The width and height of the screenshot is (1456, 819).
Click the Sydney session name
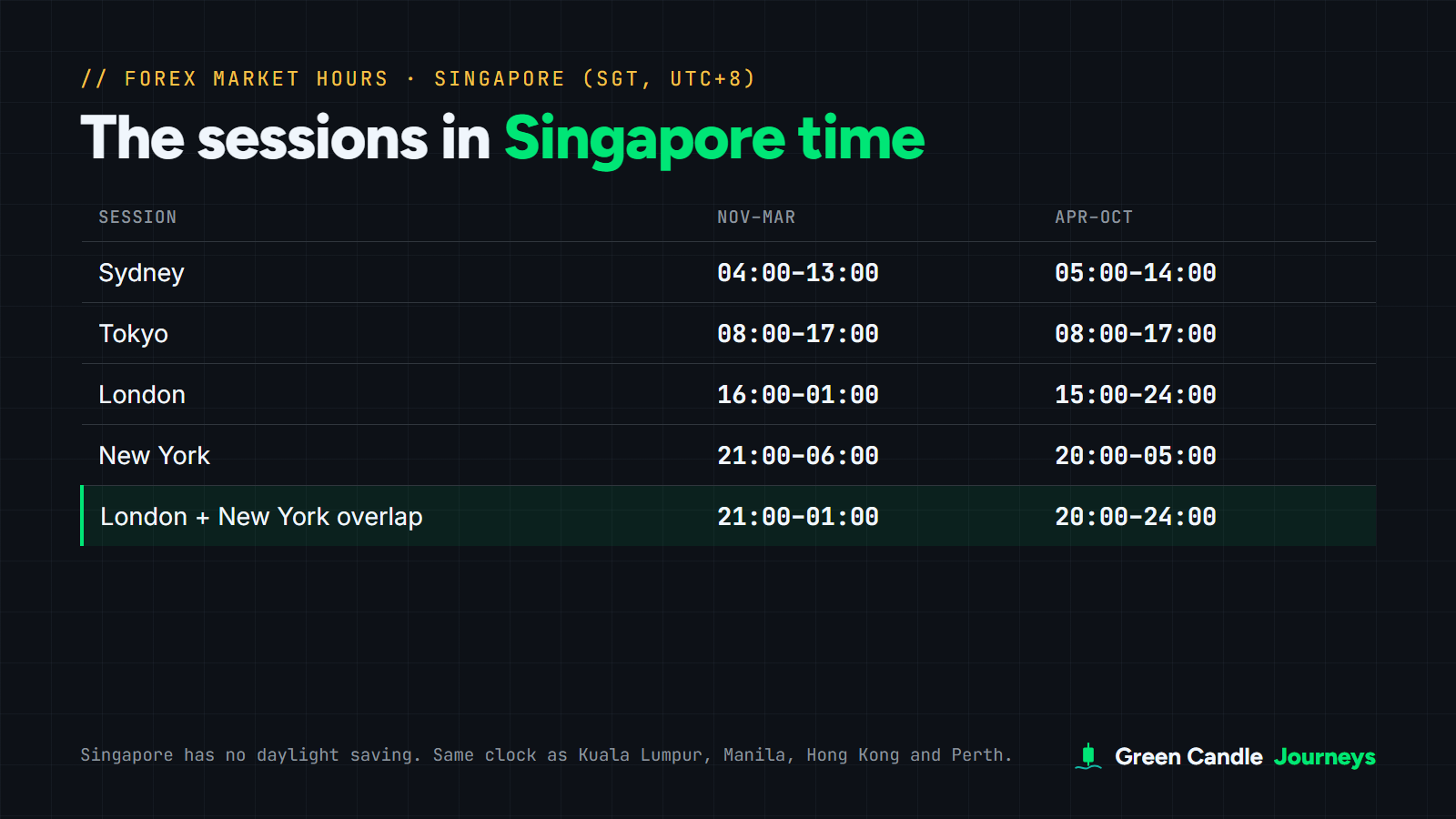[141, 273]
